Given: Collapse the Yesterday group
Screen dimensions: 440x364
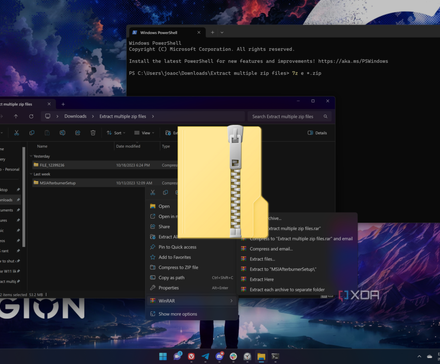Looking at the screenshot, I should click(31, 156).
